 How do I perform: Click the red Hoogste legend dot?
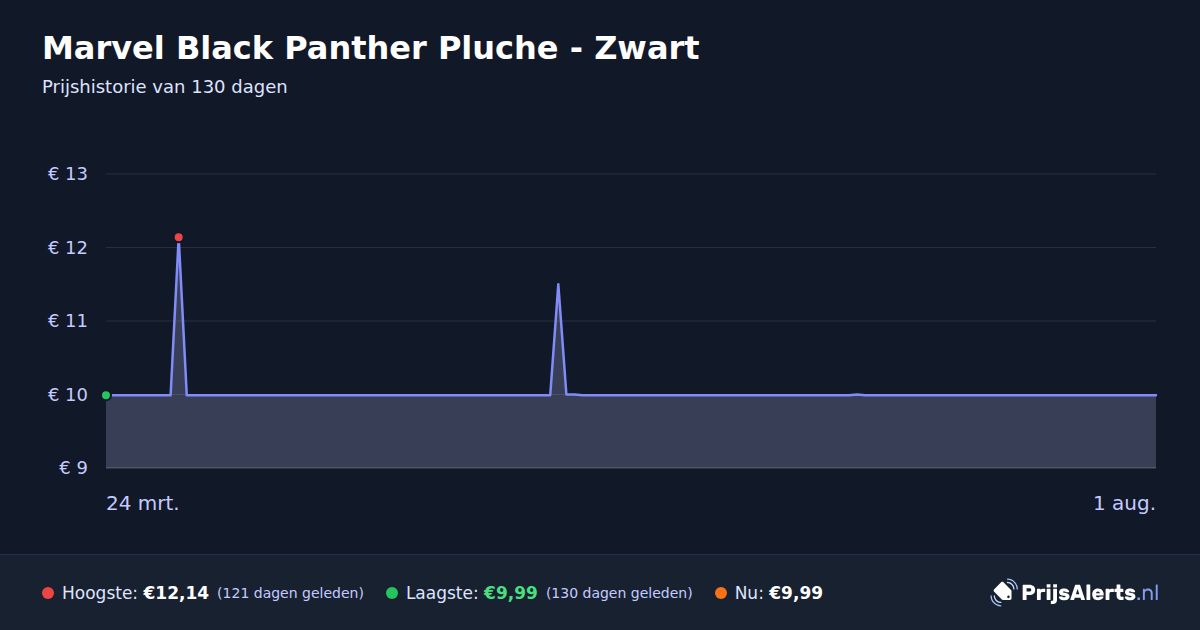tap(48, 593)
